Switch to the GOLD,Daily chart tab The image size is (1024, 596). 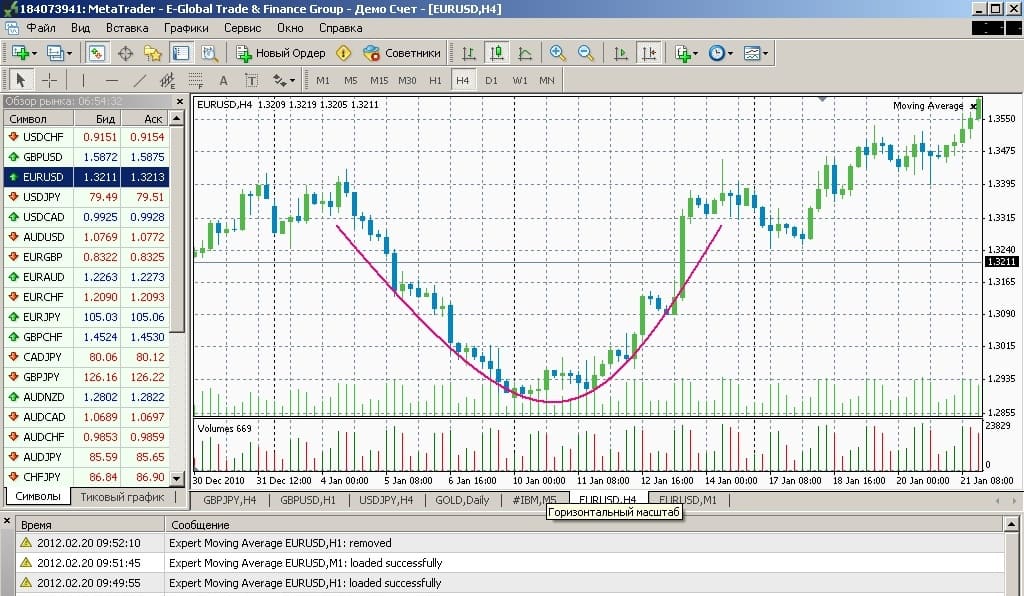(x=463, y=499)
